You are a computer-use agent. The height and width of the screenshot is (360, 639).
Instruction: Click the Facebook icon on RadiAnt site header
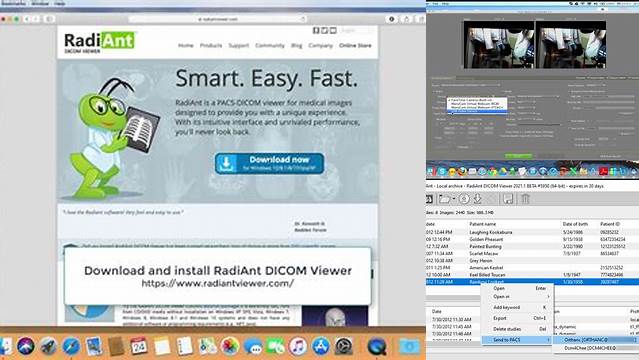coord(316,31)
